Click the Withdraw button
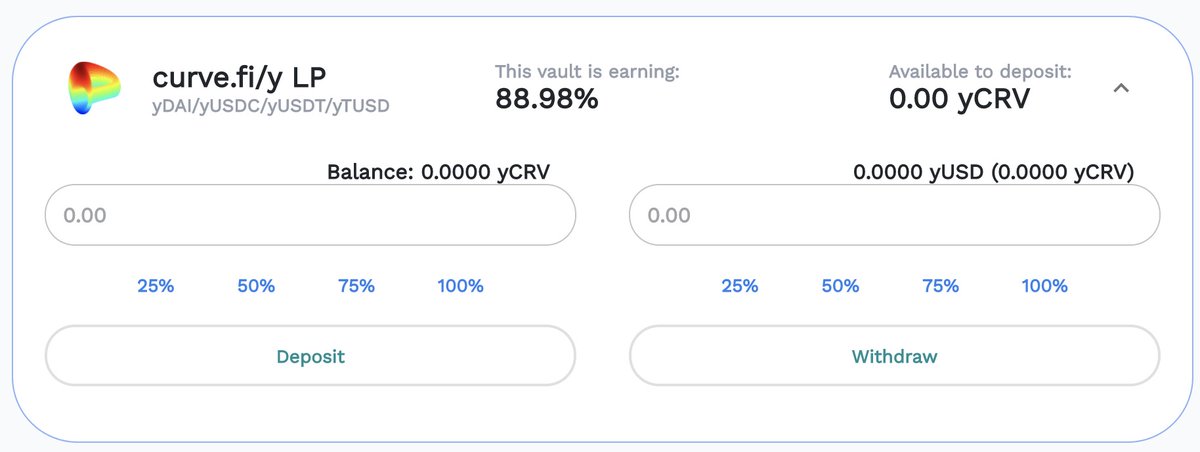The image size is (1200, 452). coord(894,355)
